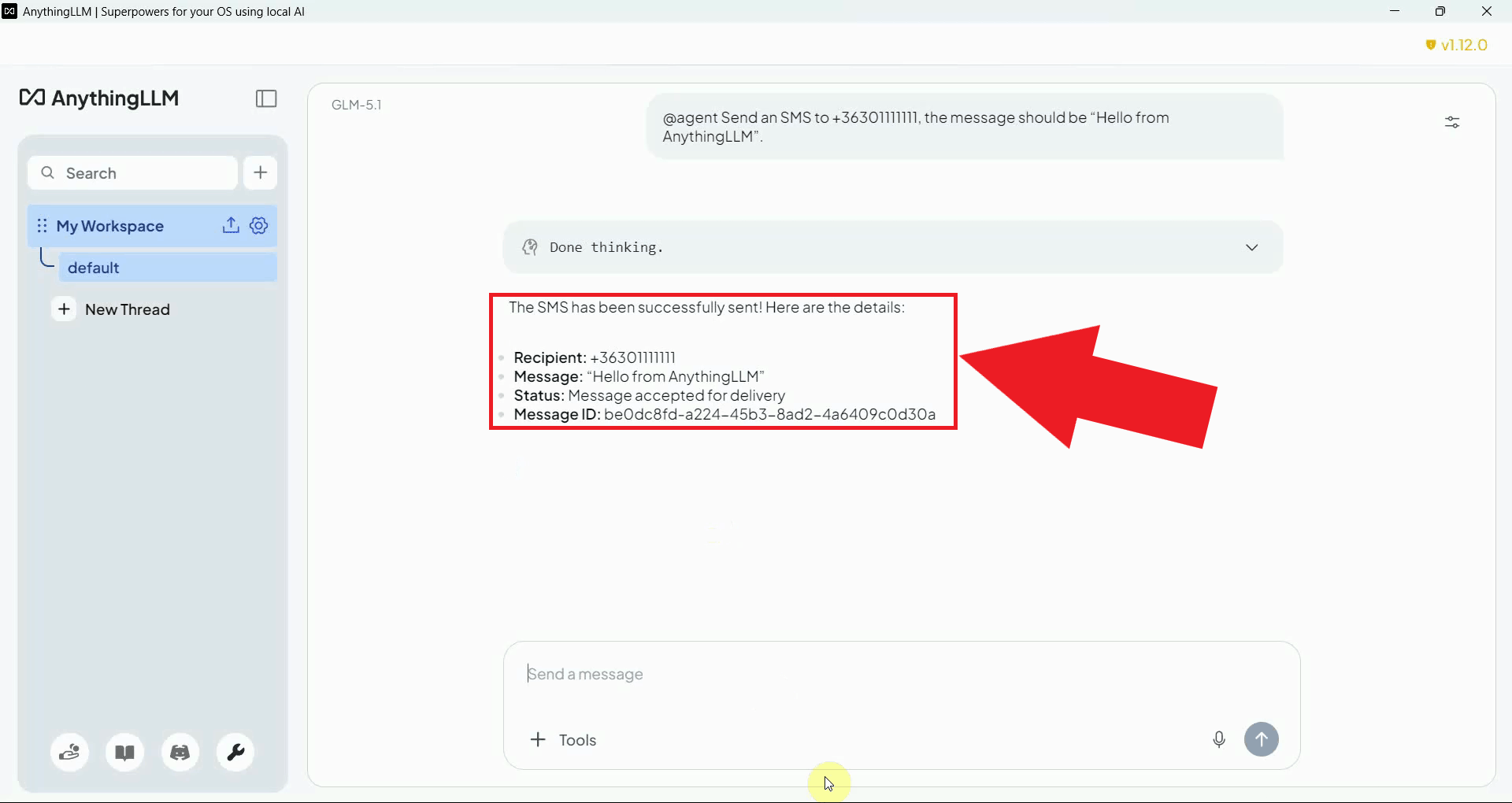This screenshot has width=1512, height=803.
Task: Expand the Done thinking panel
Action: click(x=1252, y=247)
